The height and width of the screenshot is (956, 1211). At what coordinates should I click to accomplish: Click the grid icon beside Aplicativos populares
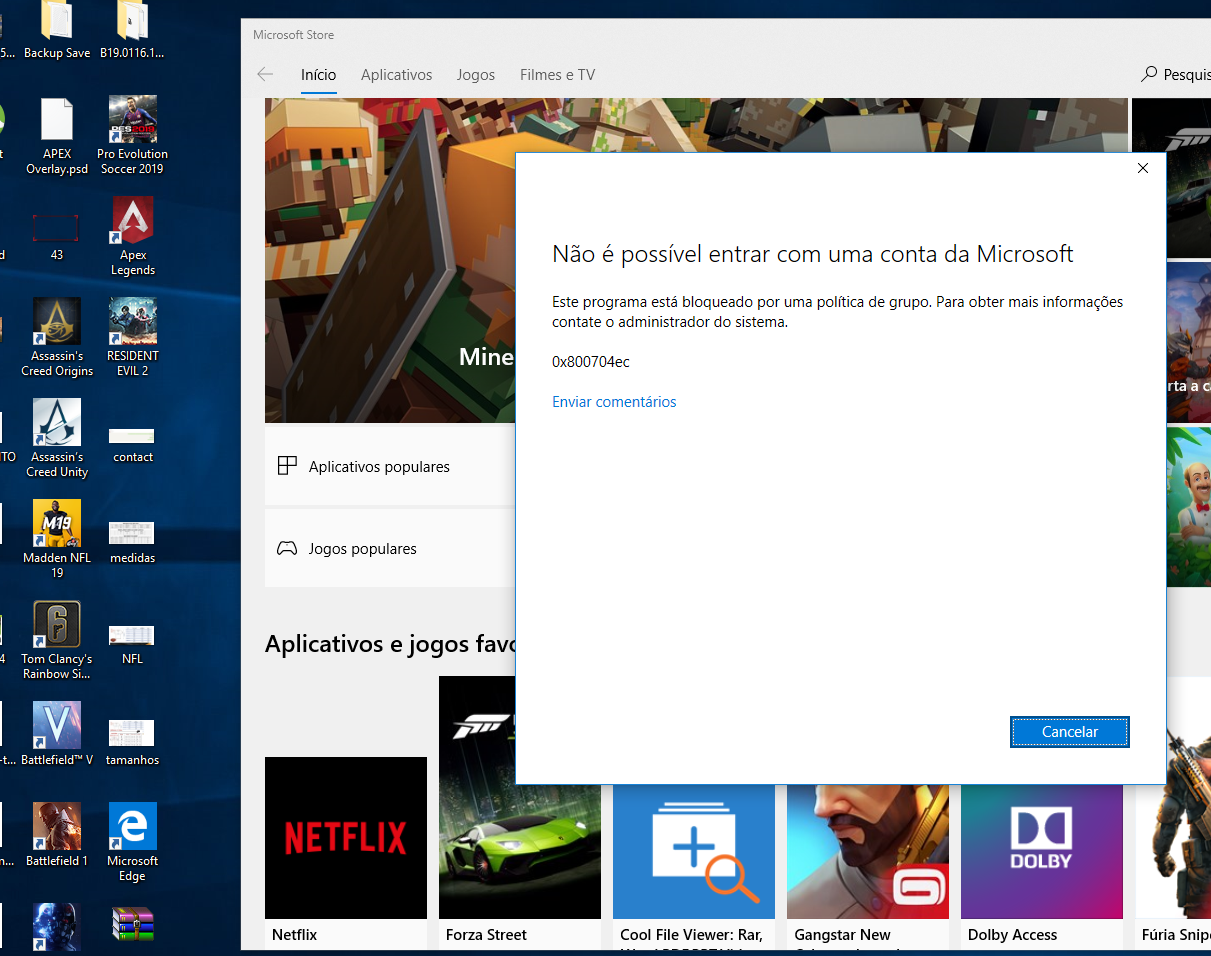tap(287, 465)
